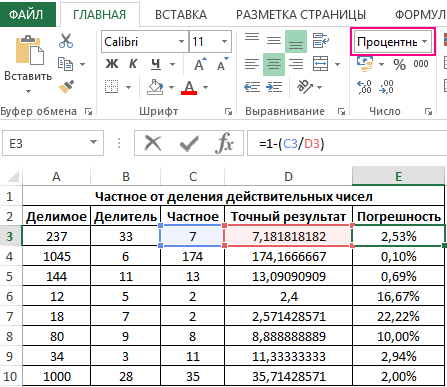Click the fill color bucket icon

(x=155, y=87)
